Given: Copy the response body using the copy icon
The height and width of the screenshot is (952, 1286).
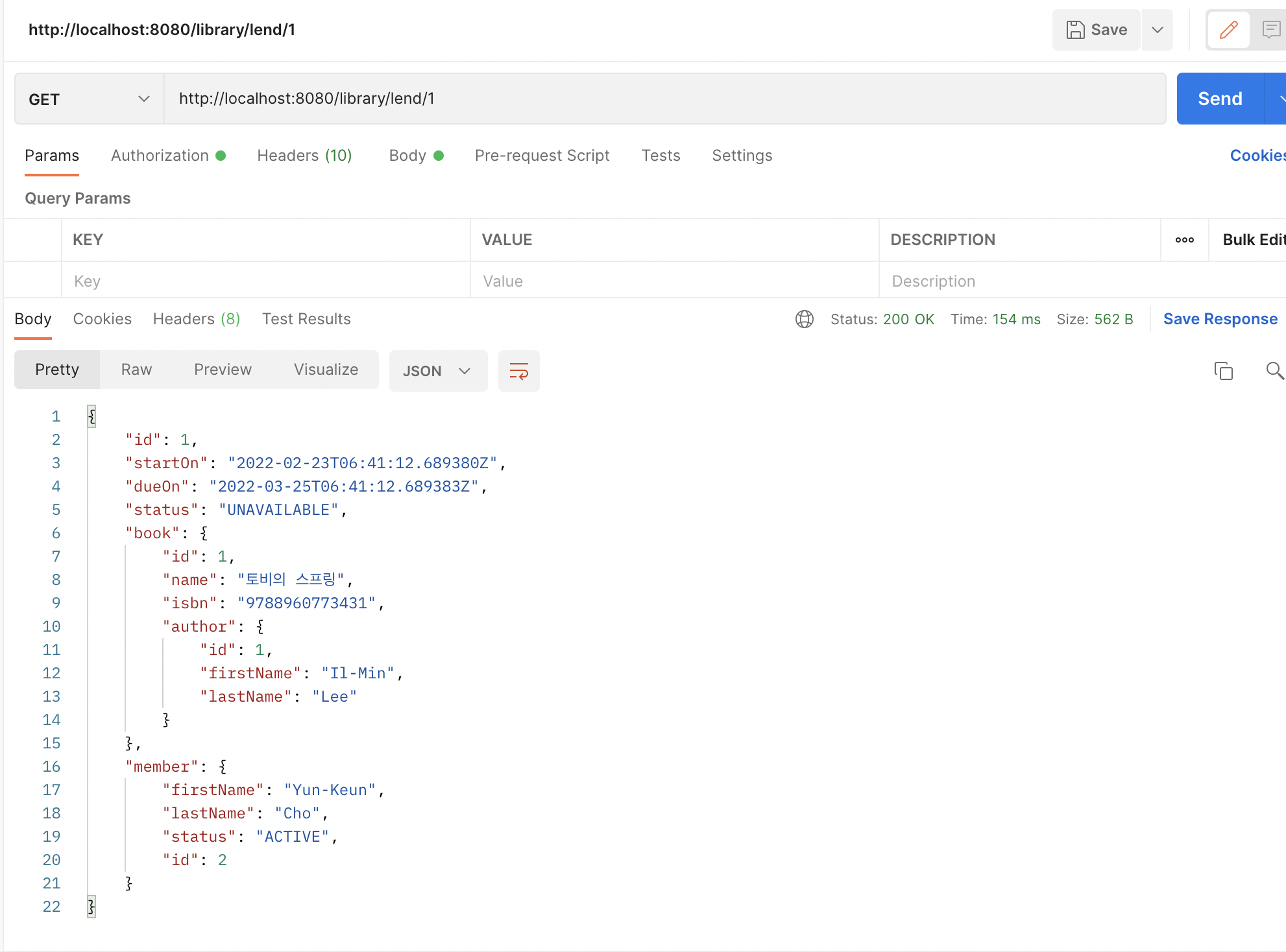Looking at the screenshot, I should coord(1224,371).
